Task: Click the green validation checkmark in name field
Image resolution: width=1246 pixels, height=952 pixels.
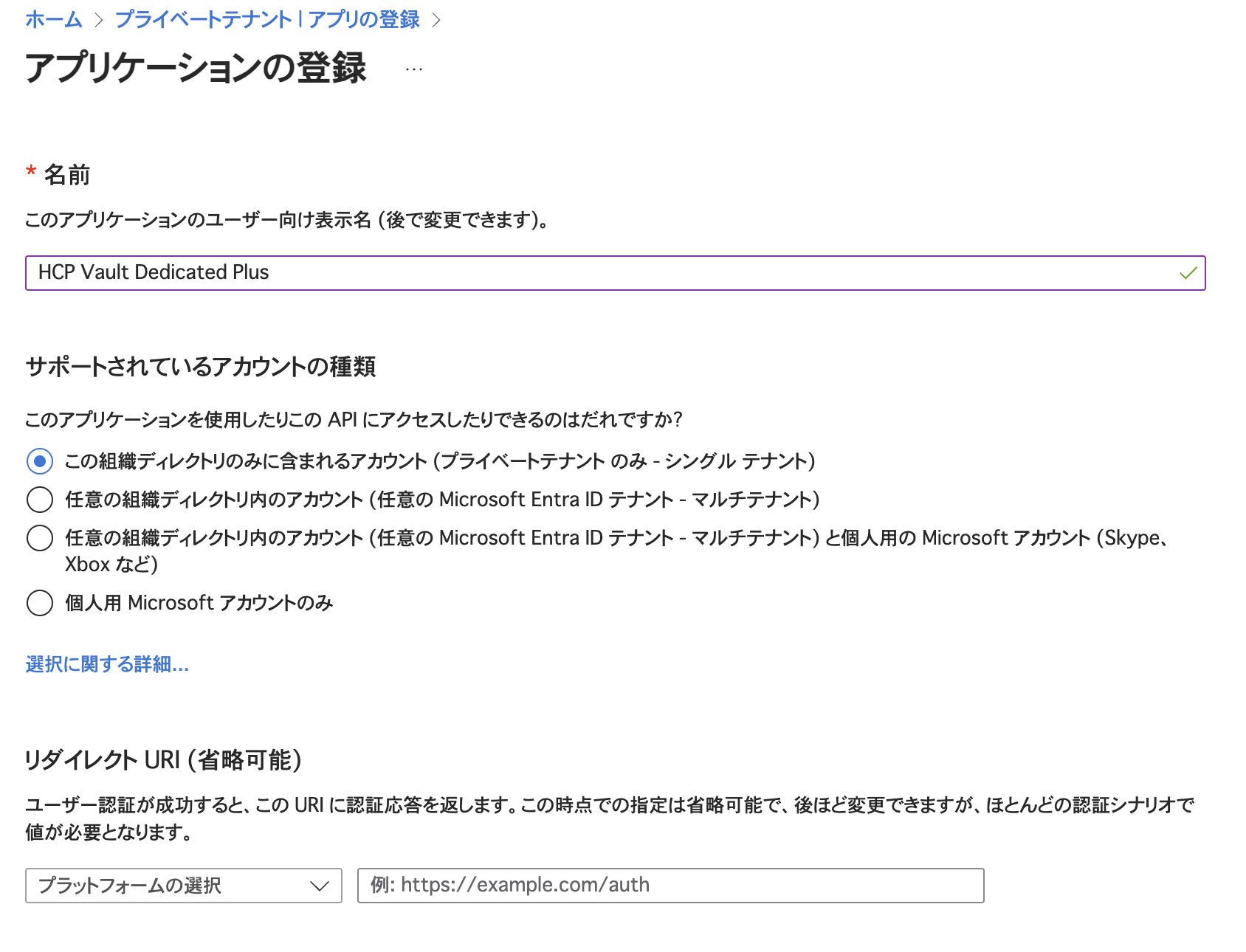Action: click(1187, 273)
